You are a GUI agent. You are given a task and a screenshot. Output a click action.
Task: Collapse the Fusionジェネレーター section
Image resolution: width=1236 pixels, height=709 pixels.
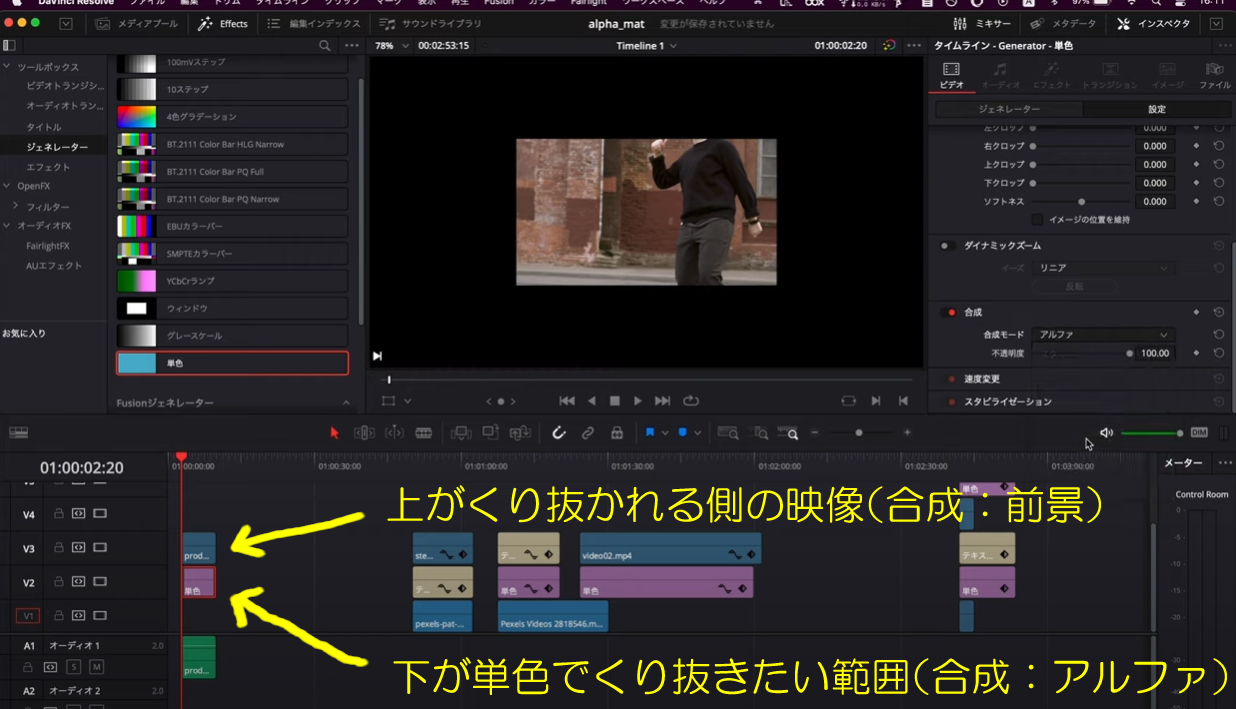click(x=347, y=403)
